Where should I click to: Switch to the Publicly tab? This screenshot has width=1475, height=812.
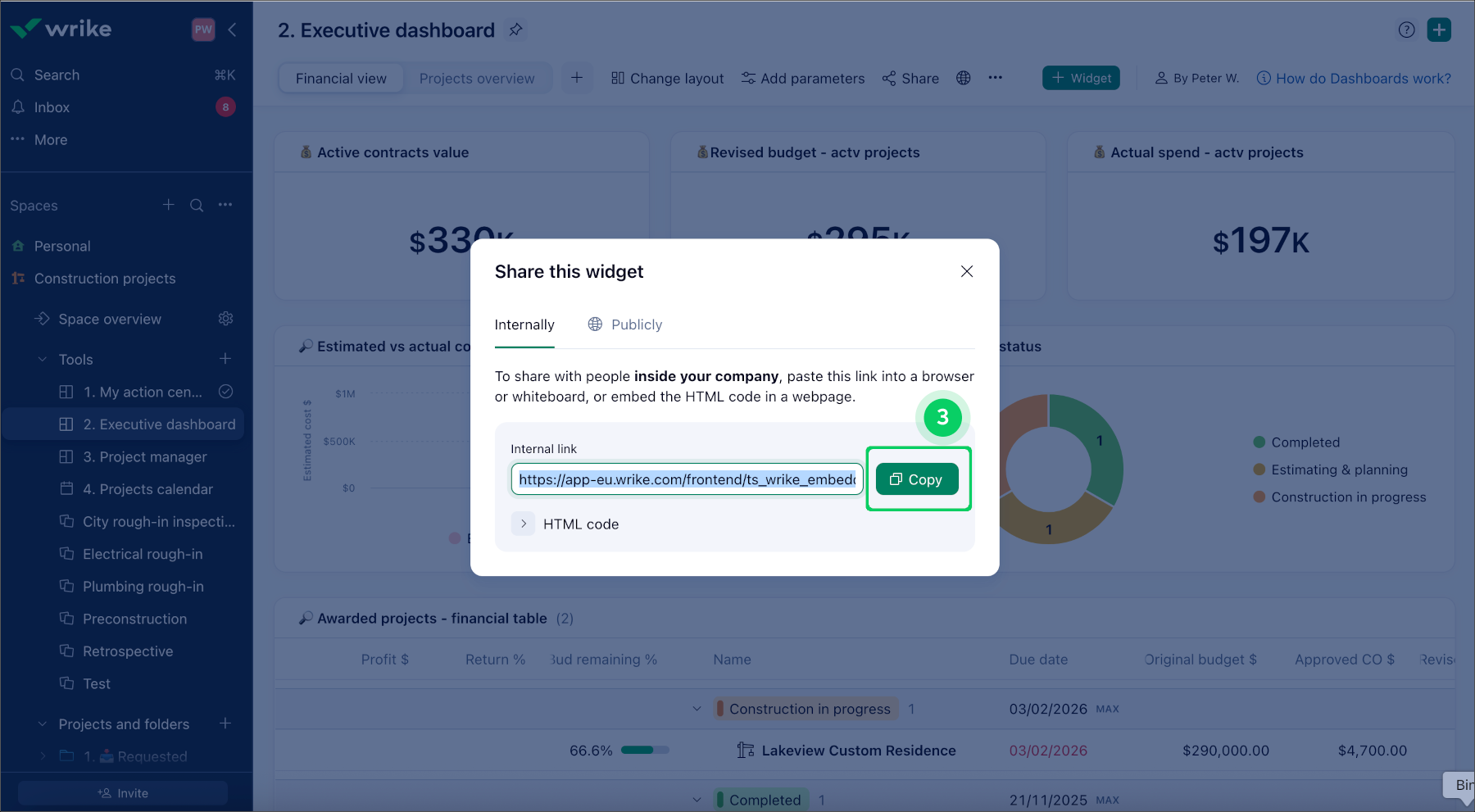point(625,324)
